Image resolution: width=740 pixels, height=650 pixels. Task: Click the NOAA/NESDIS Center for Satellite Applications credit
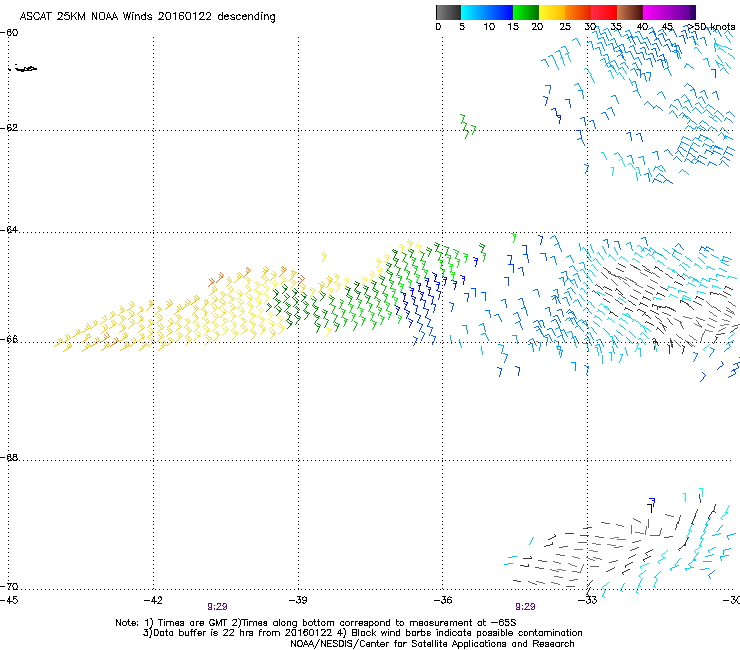point(432,644)
